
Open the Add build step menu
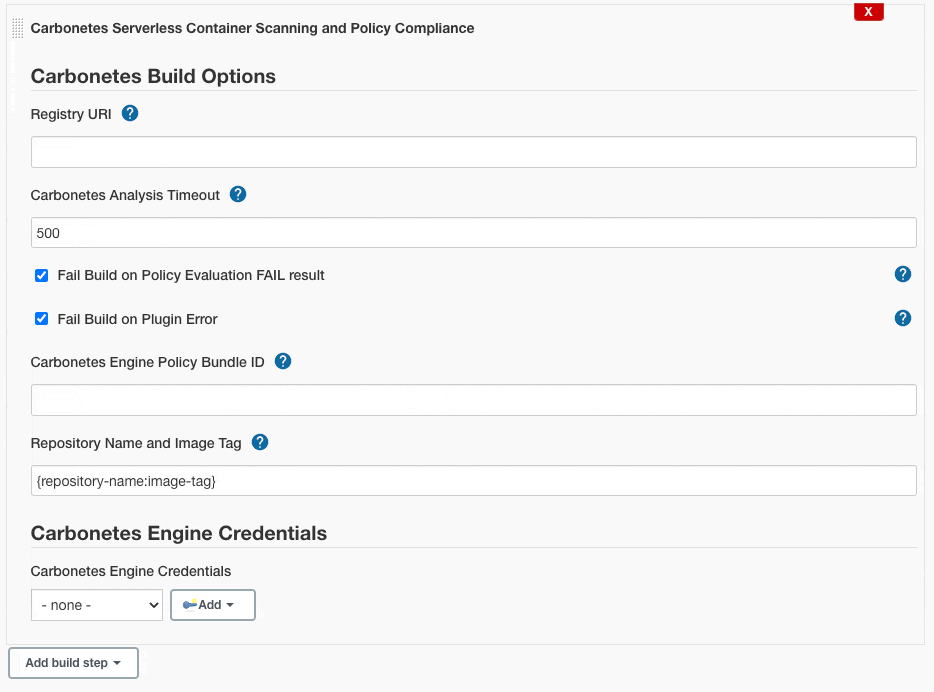[x=73, y=663]
